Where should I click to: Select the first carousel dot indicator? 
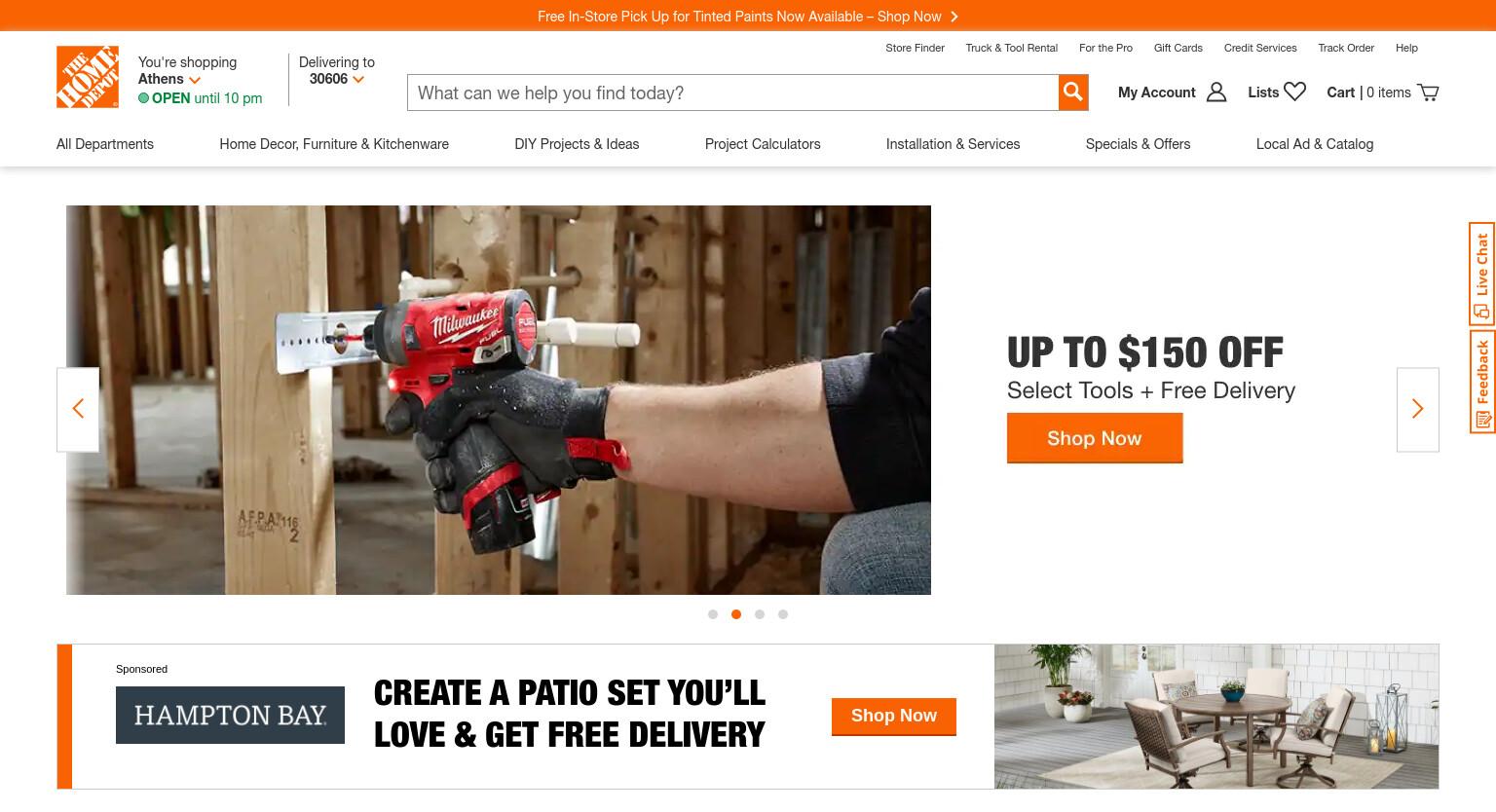pyautogui.click(x=713, y=614)
